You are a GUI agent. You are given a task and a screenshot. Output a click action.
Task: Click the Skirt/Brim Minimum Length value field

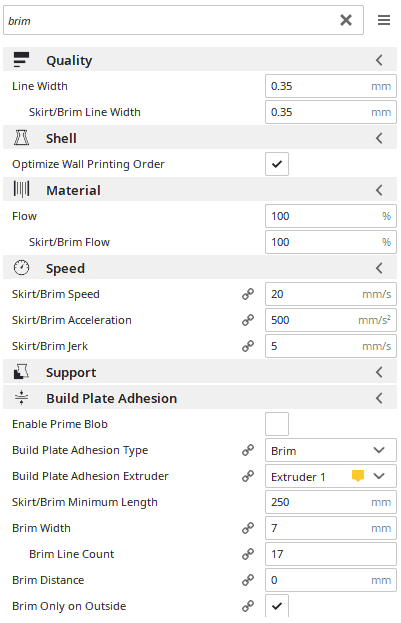[x=331, y=502]
